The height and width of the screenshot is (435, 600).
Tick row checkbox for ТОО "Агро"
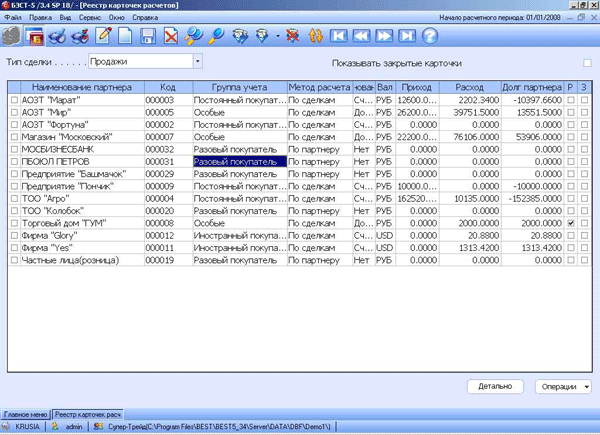[x=14, y=199]
